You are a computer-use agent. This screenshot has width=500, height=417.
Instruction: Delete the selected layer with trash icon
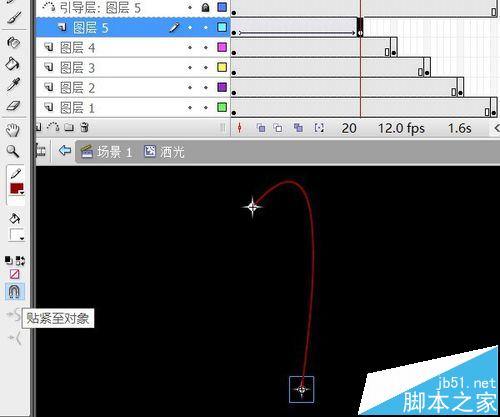pyautogui.click(x=85, y=127)
